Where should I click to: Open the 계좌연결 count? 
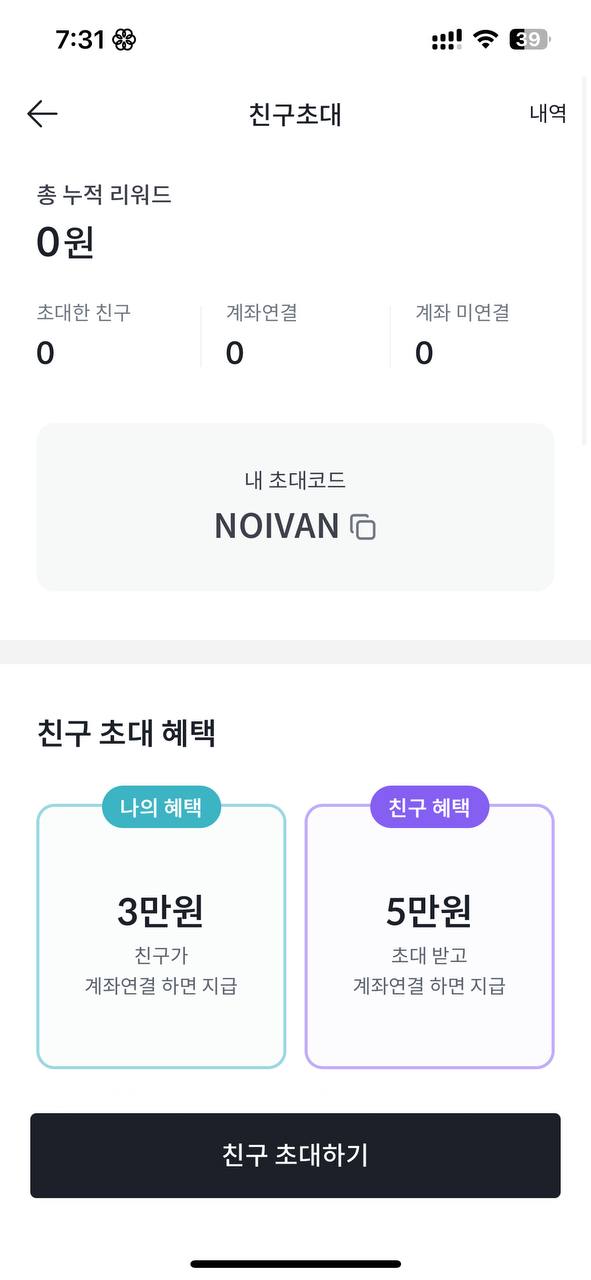(x=234, y=353)
